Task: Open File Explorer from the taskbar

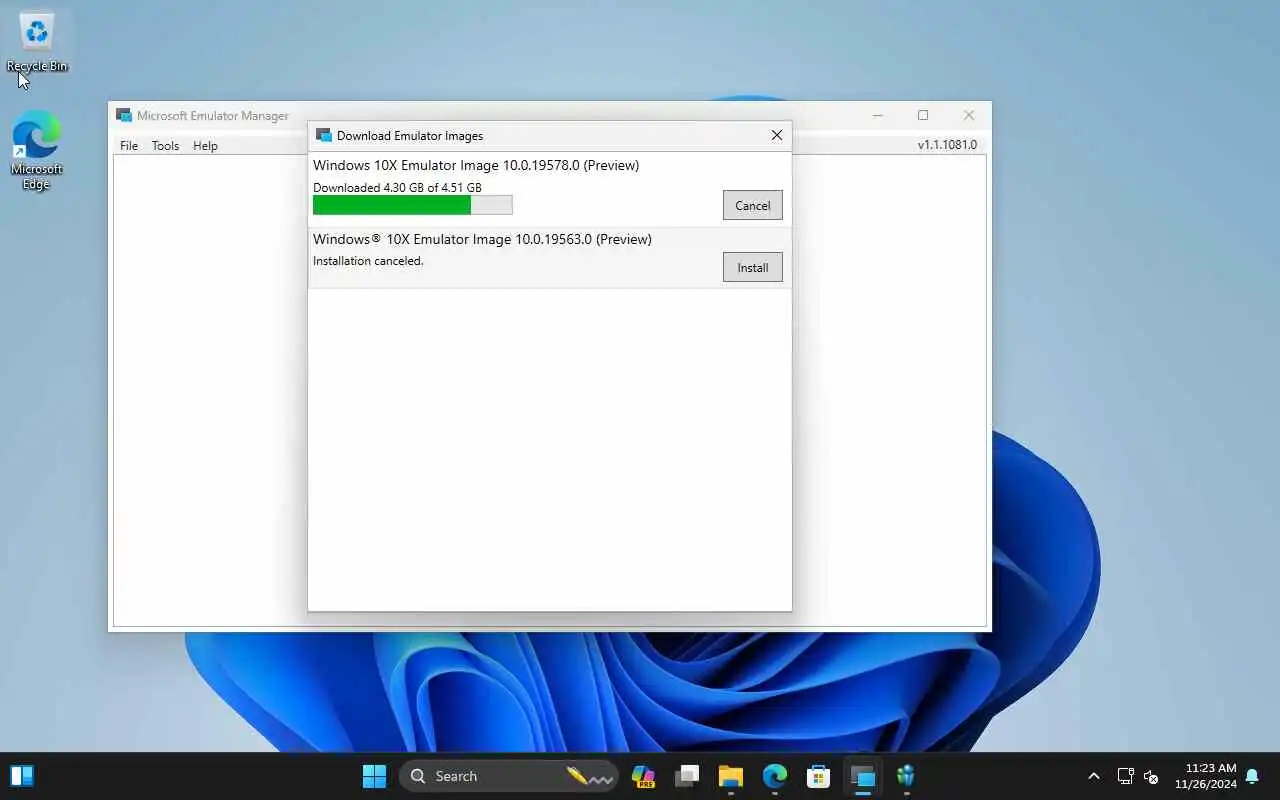Action: 731,776
